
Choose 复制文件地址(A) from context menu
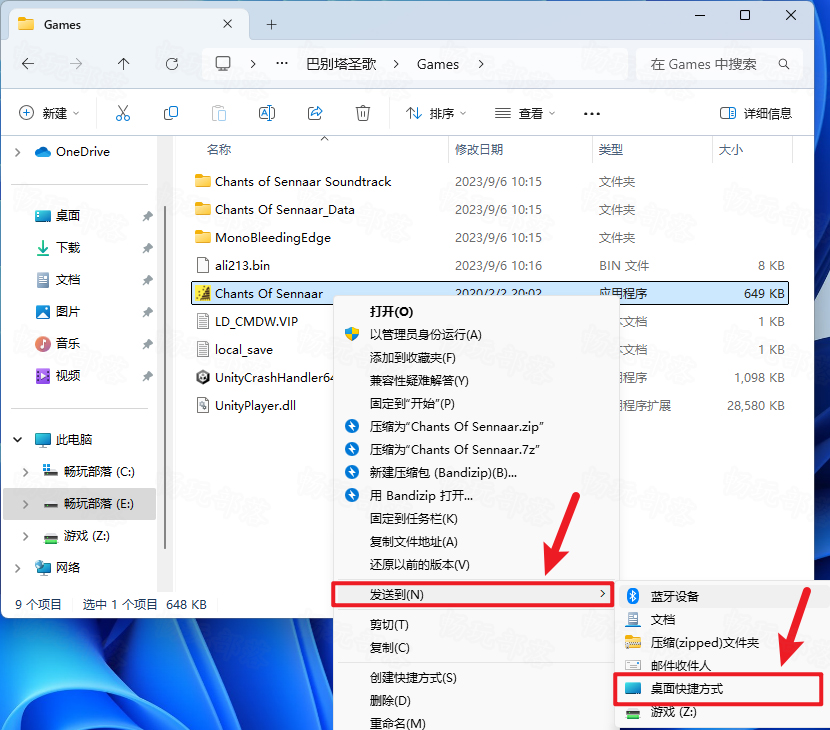pyautogui.click(x=413, y=542)
